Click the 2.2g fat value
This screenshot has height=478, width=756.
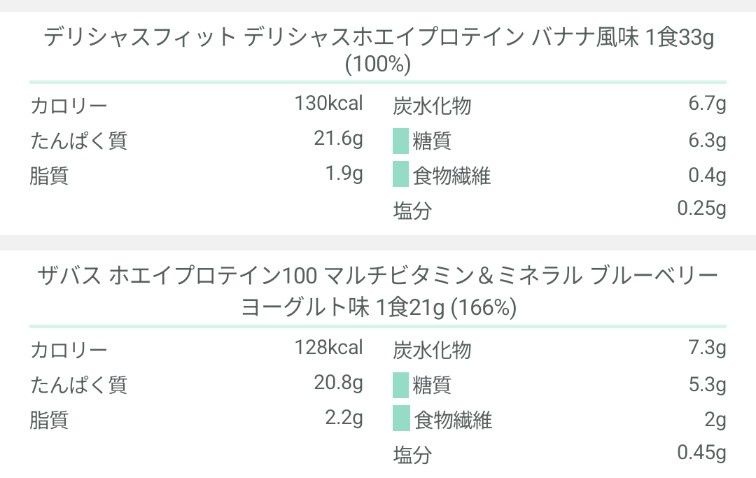coord(343,419)
